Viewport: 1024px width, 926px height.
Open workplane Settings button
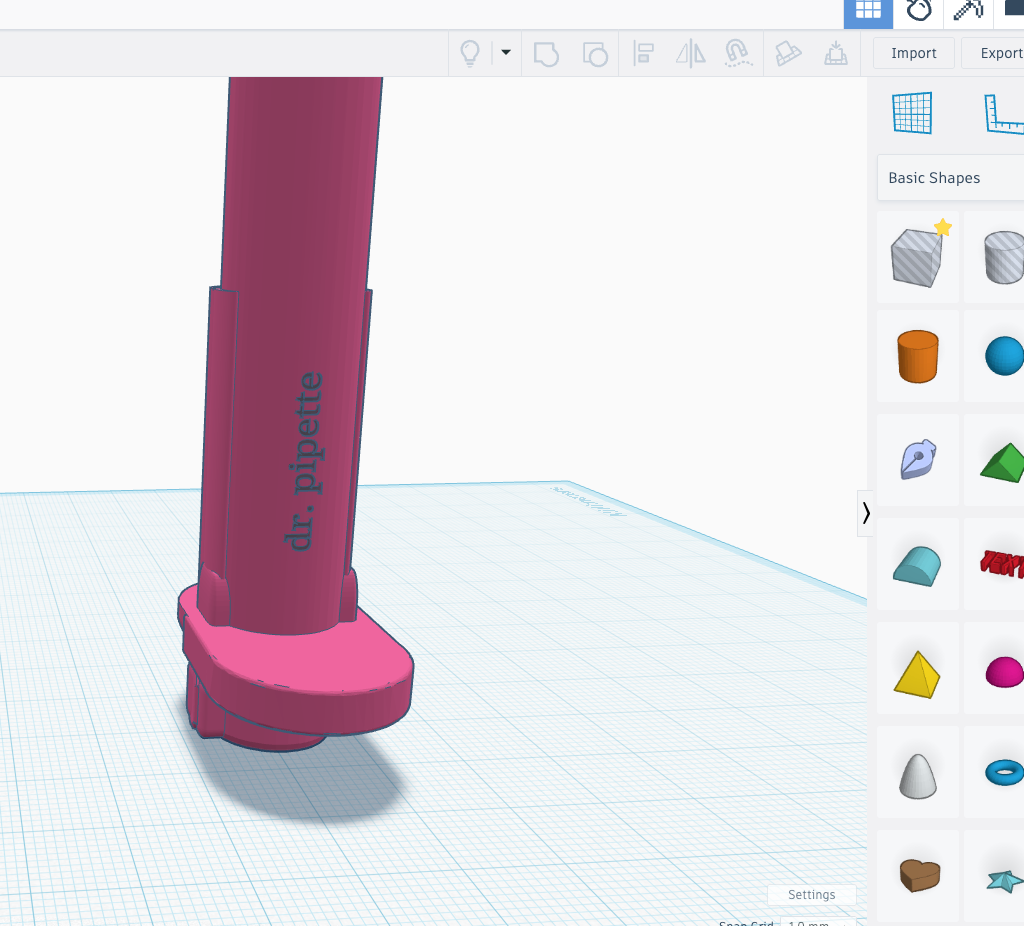click(x=811, y=894)
